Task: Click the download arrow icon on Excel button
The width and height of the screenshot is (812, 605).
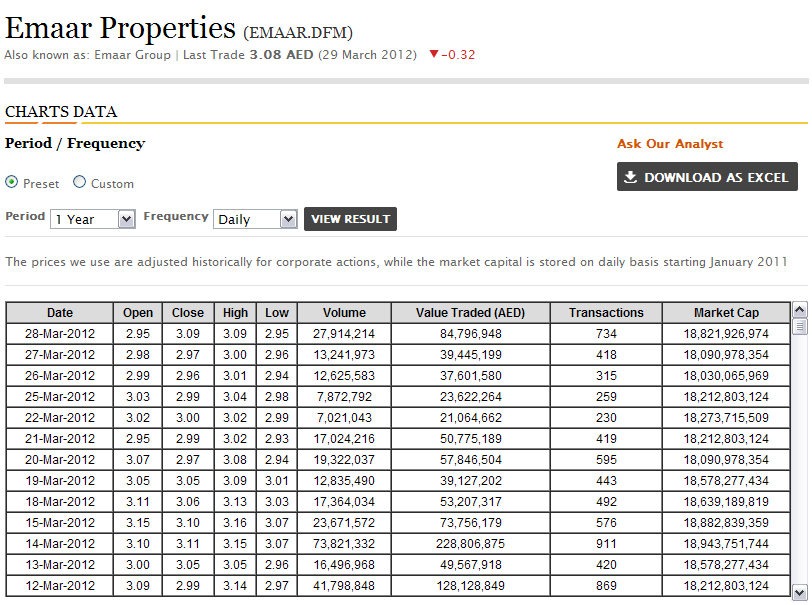Action: coord(630,177)
